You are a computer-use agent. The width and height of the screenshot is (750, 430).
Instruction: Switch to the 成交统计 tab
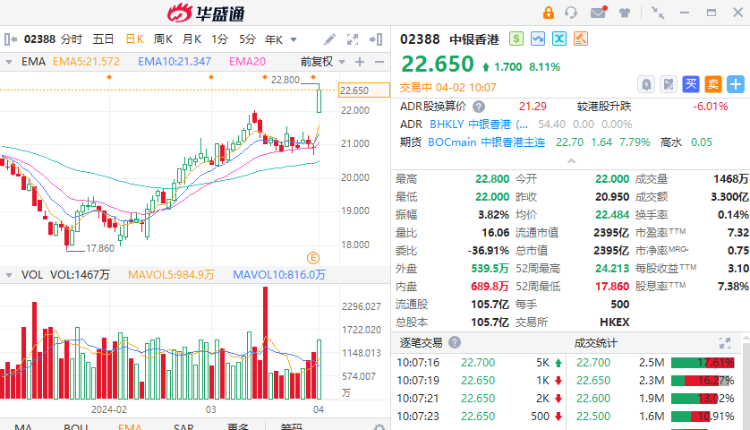(595, 343)
